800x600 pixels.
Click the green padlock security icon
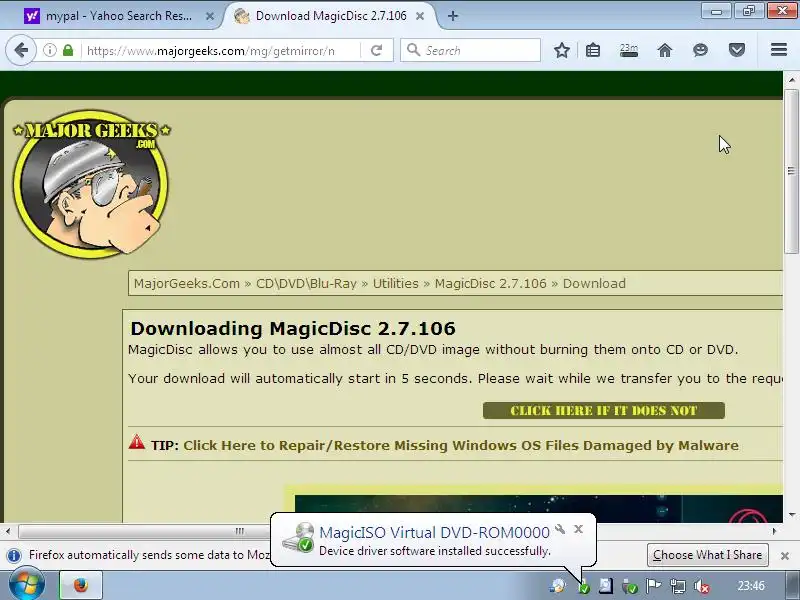coord(68,51)
